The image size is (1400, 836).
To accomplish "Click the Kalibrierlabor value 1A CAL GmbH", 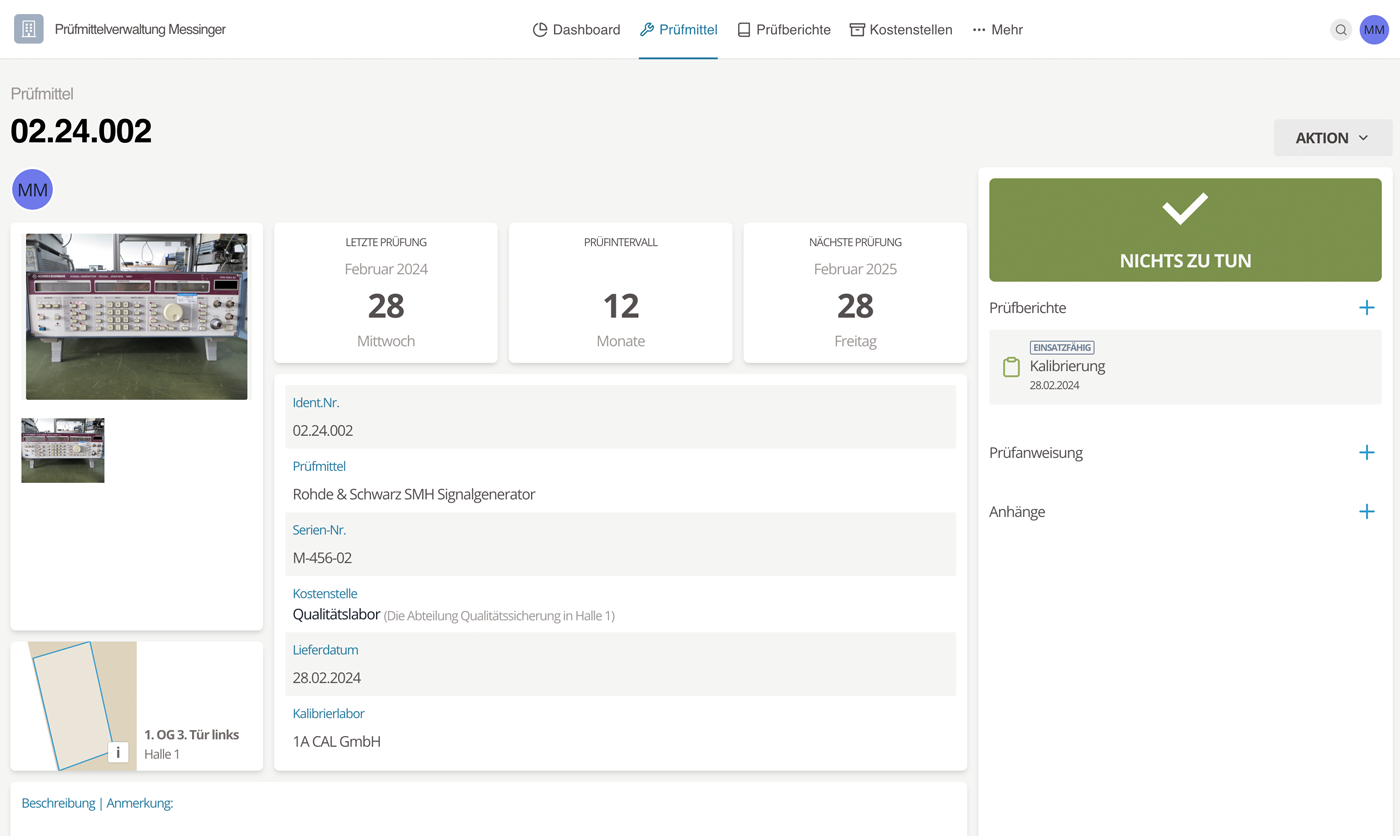I will click(x=337, y=742).
